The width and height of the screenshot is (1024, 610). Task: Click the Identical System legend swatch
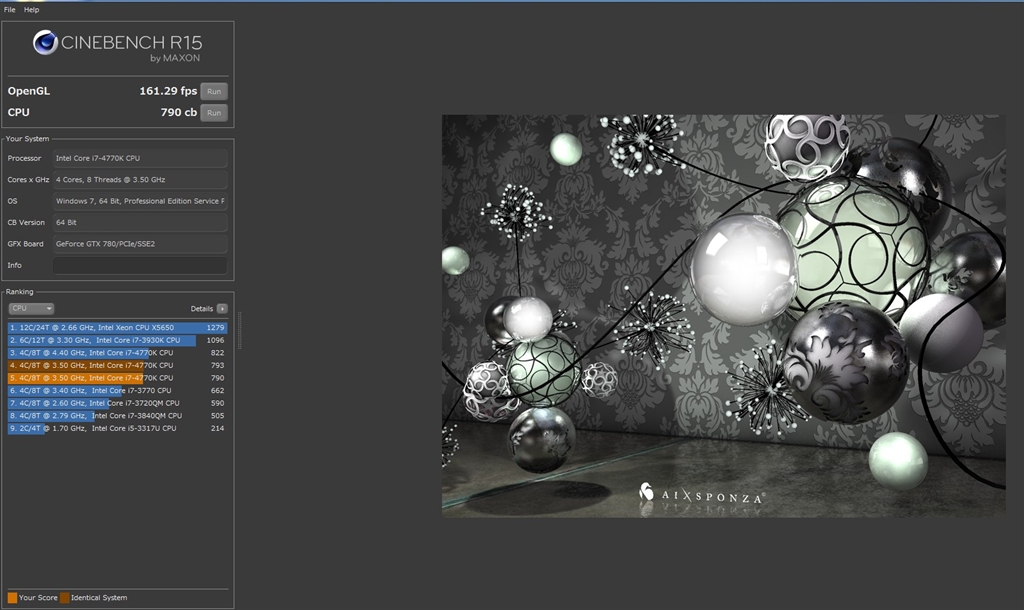(x=64, y=598)
